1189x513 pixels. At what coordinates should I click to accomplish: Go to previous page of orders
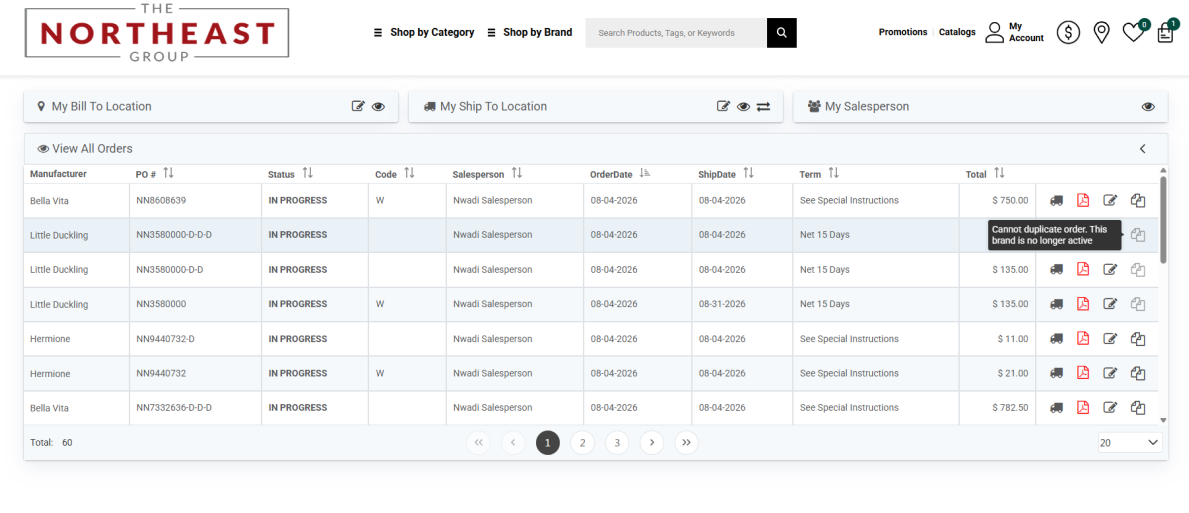point(513,443)
